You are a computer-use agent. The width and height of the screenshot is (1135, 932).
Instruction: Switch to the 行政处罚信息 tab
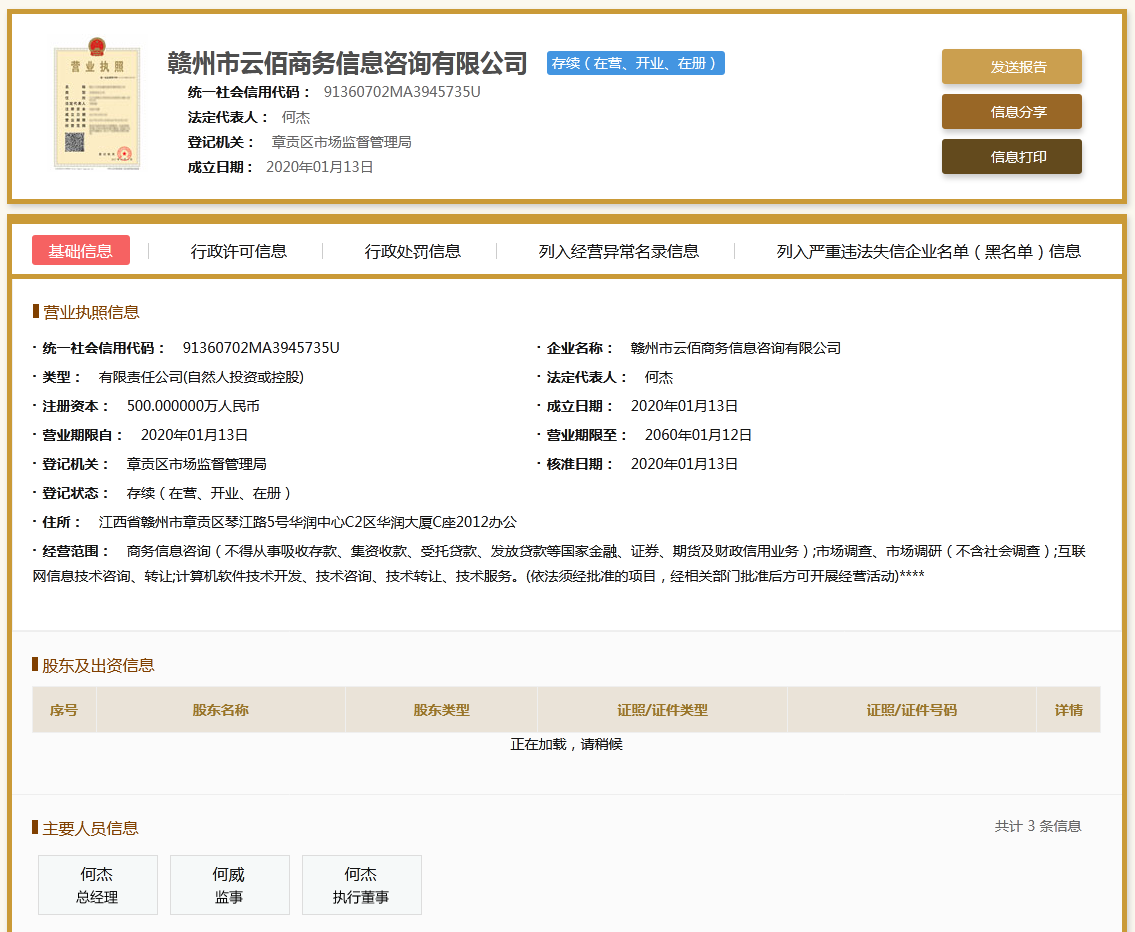click(414, 251)
